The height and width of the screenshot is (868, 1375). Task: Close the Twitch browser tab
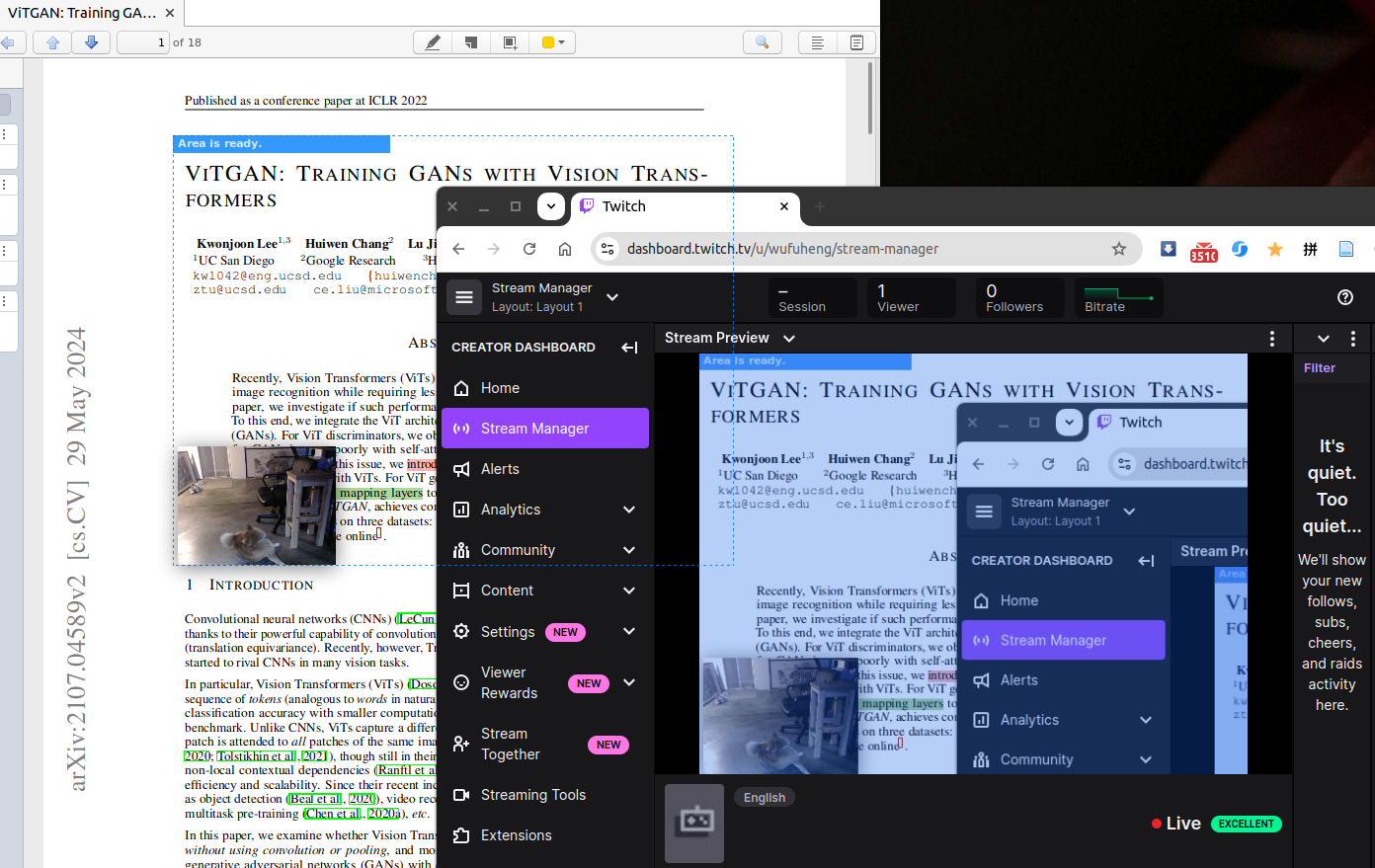point(784,206)
